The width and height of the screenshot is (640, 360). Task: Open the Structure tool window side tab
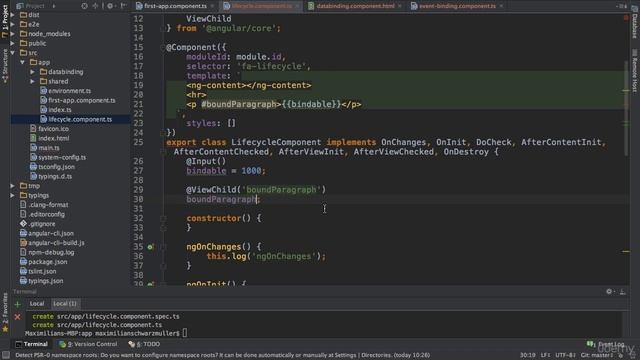pyautogui.click(x=4, y=65)
